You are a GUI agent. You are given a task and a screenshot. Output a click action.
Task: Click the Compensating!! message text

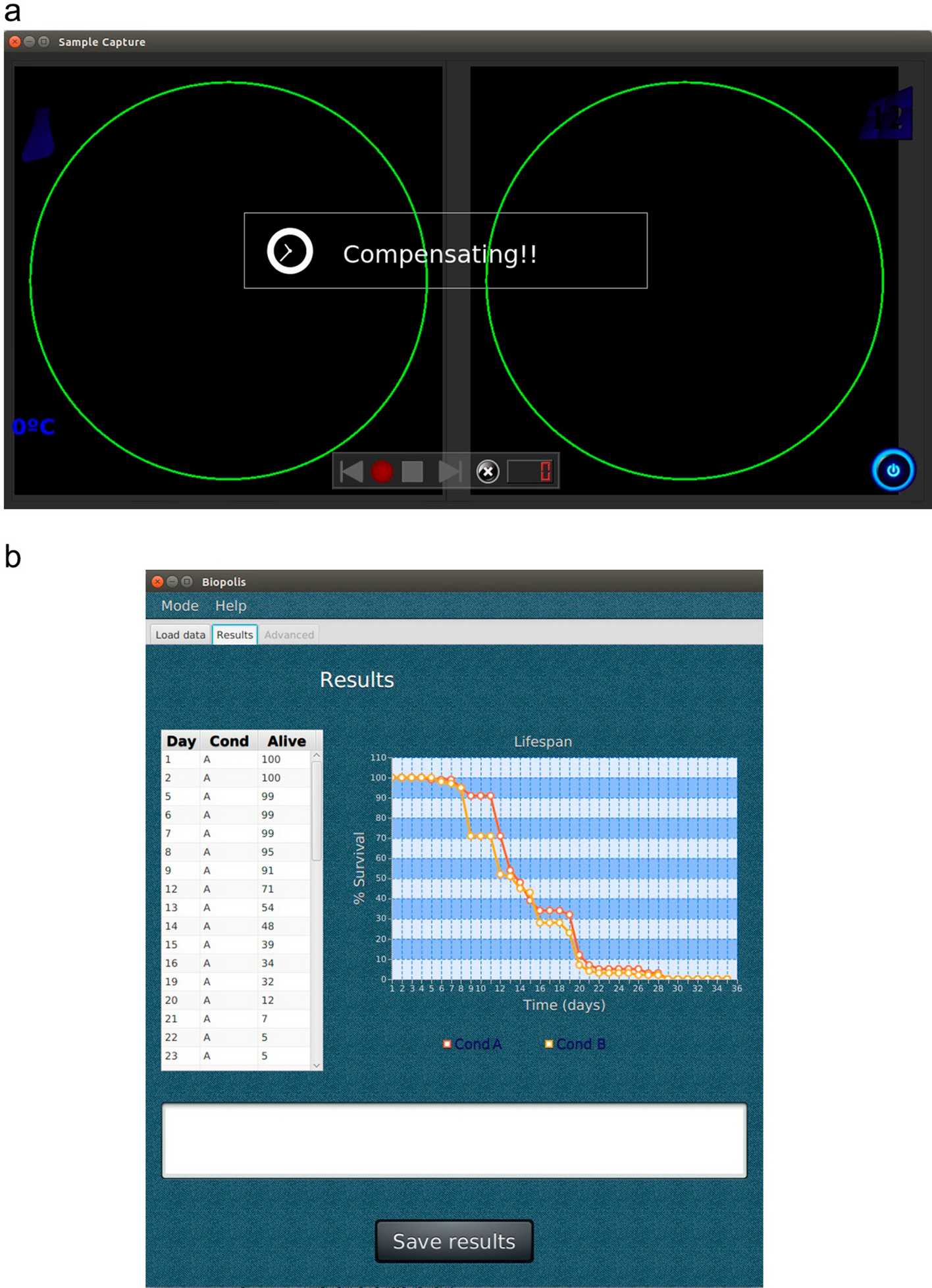point(440,254)
